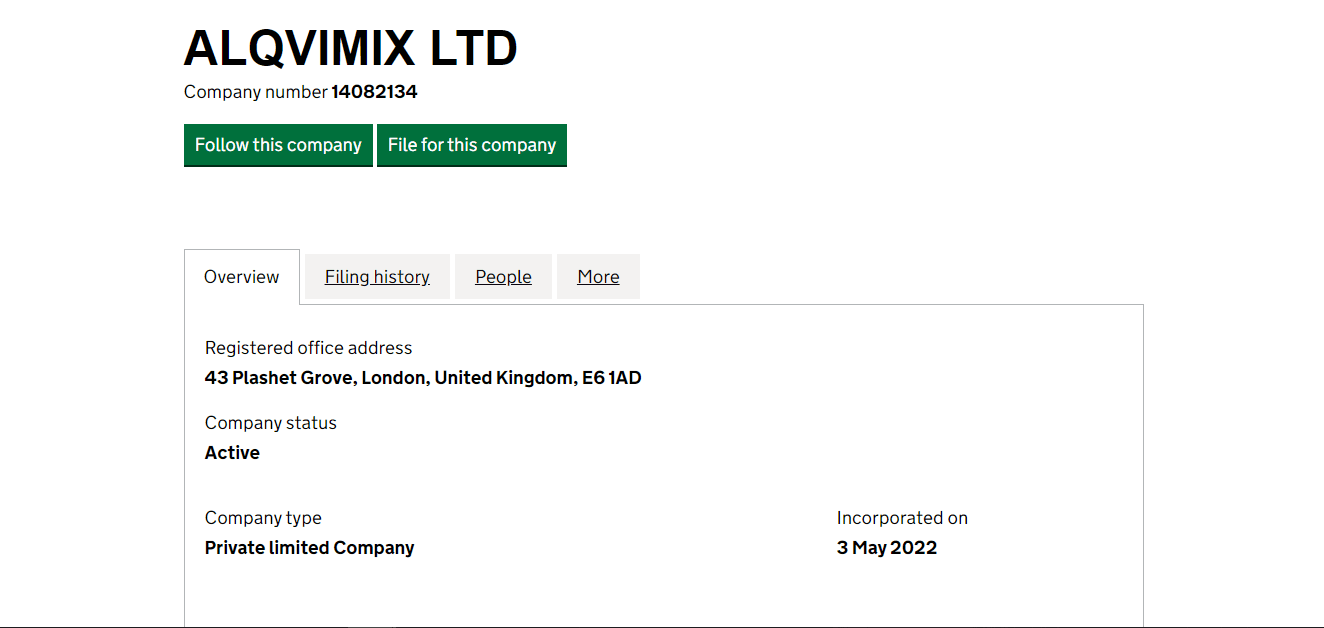Click the Company type label
The image size is (1324, 628).
coord(263,518)
